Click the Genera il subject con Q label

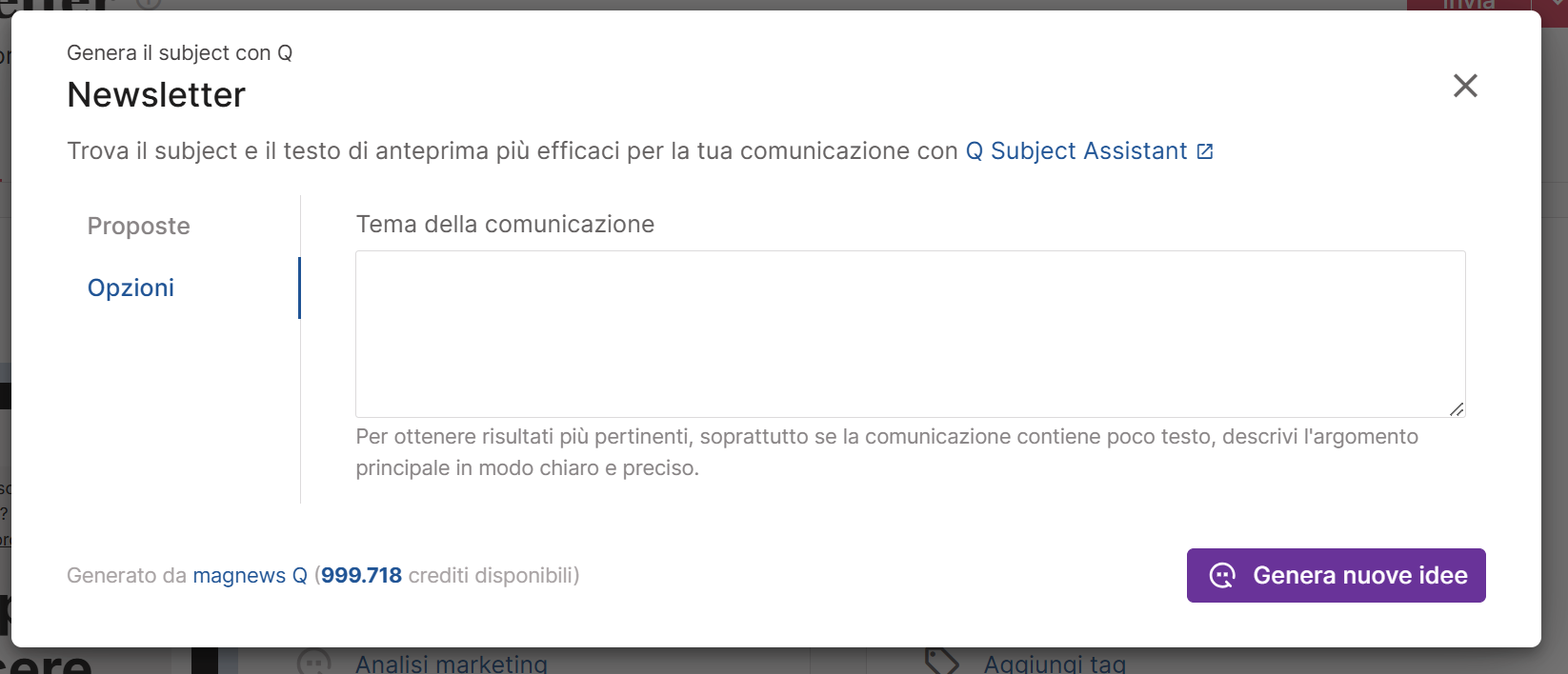(179, 53)
